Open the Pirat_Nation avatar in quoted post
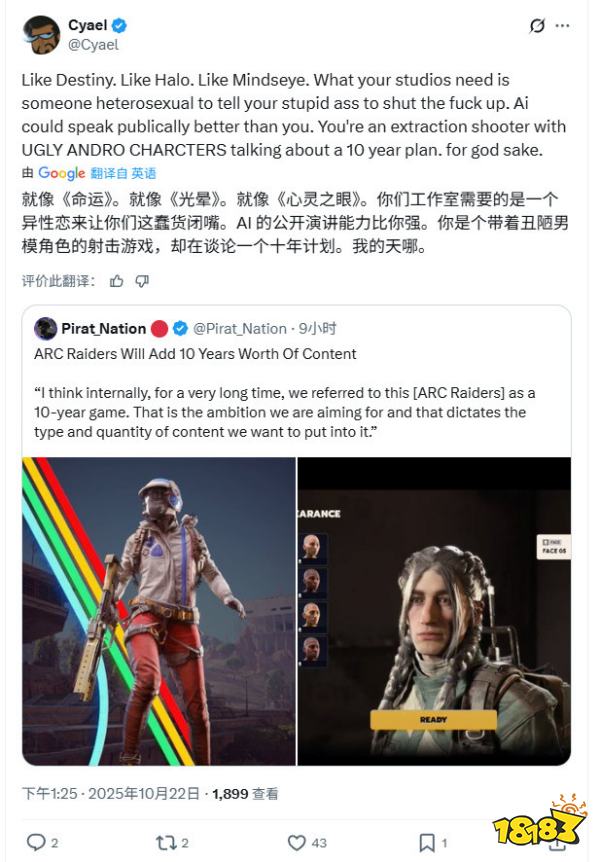The height and width of the screenshot is (862, 600). pos(45,329)
